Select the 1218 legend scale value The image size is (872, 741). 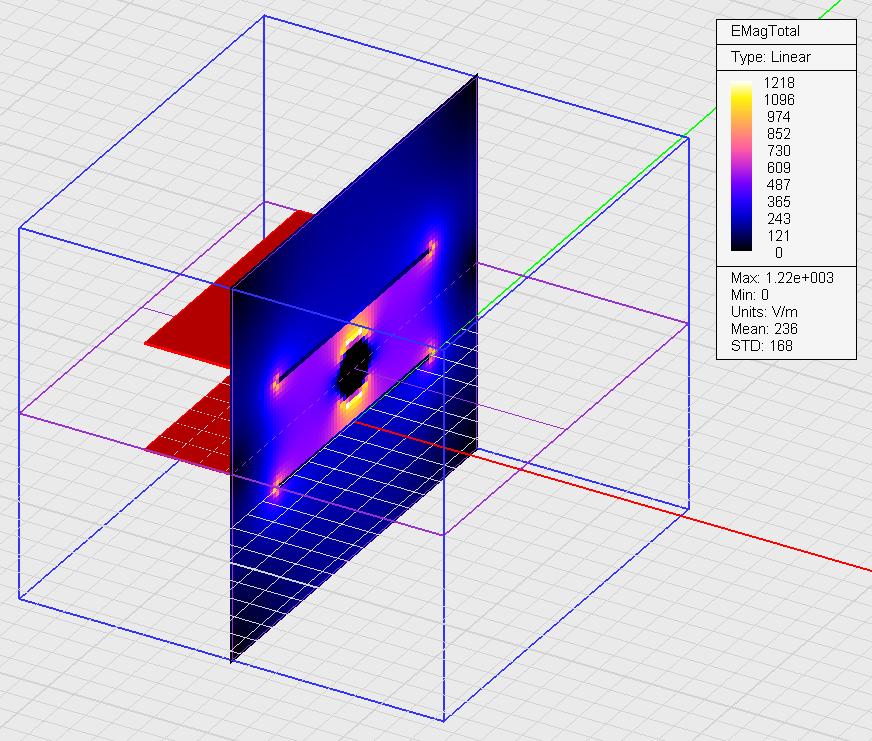pyautogui.click(x=777, y=83)
